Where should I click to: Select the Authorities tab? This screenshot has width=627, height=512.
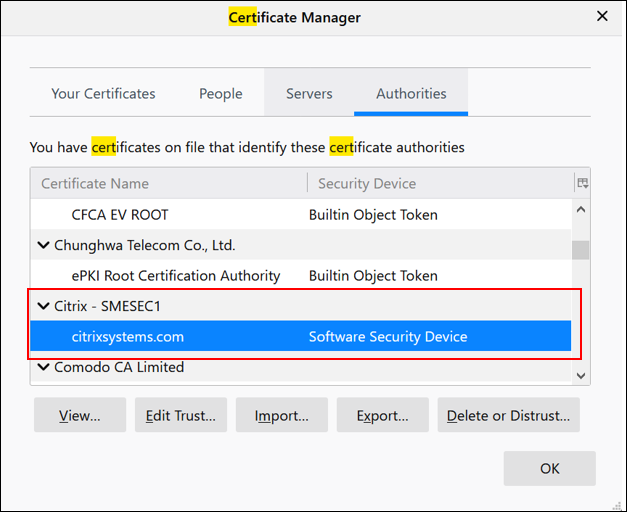pyautogui.click(x=411, y=93)
